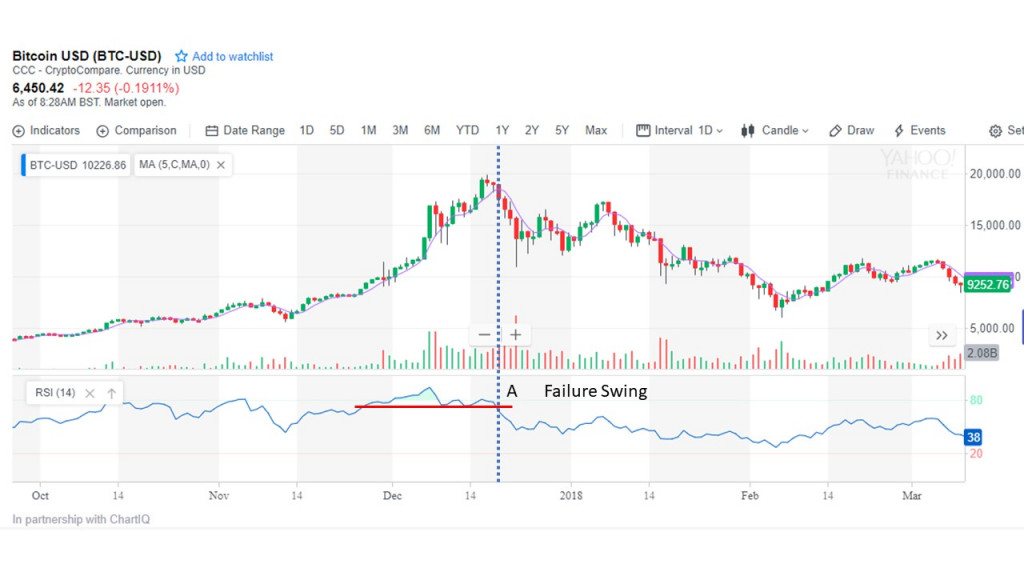
Task: Click the 6,450.42 price value
Action: [x=39, y=88]
